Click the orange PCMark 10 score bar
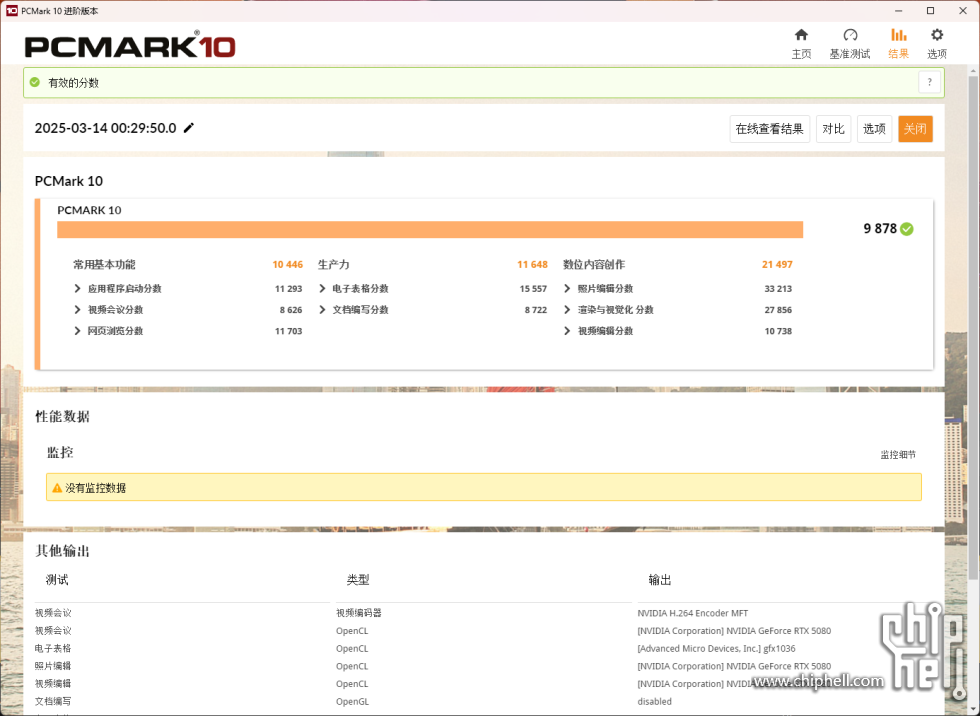The width and height of the screenshot is (980, 716). coord(430,229)
